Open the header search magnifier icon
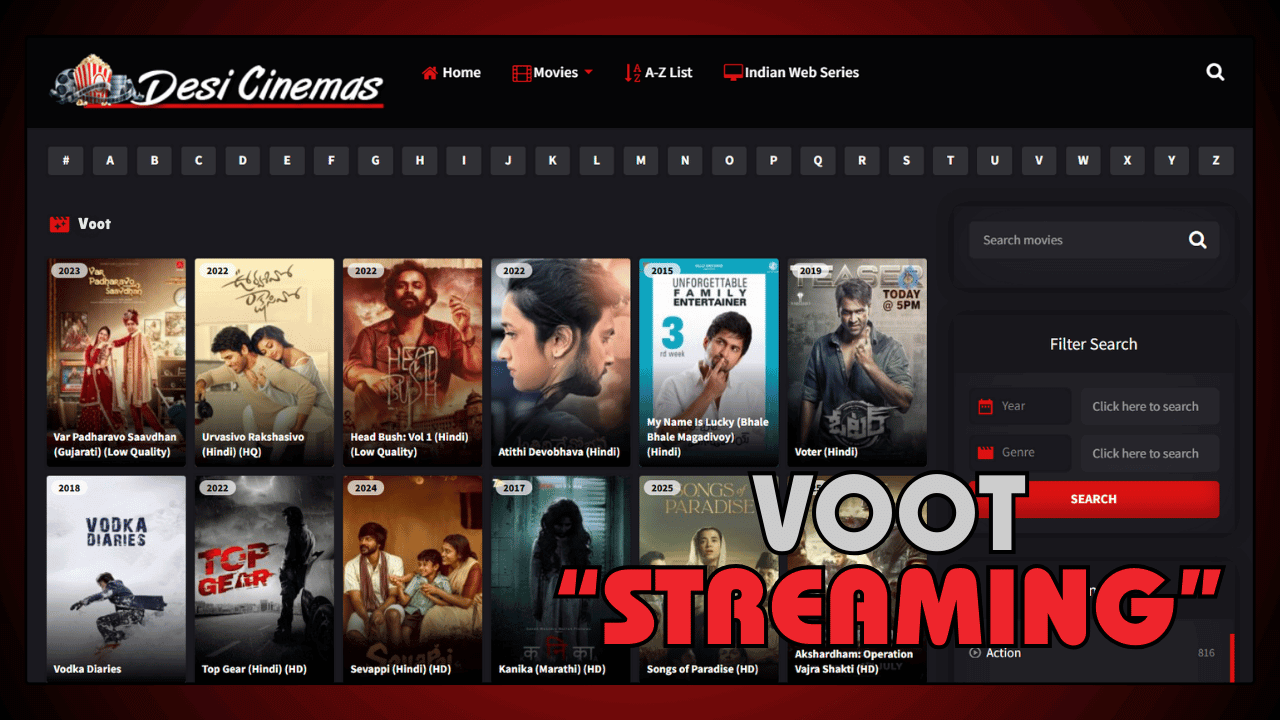Image resolution: width=1280 pixels, height=720 pixels. (1215, 72)
